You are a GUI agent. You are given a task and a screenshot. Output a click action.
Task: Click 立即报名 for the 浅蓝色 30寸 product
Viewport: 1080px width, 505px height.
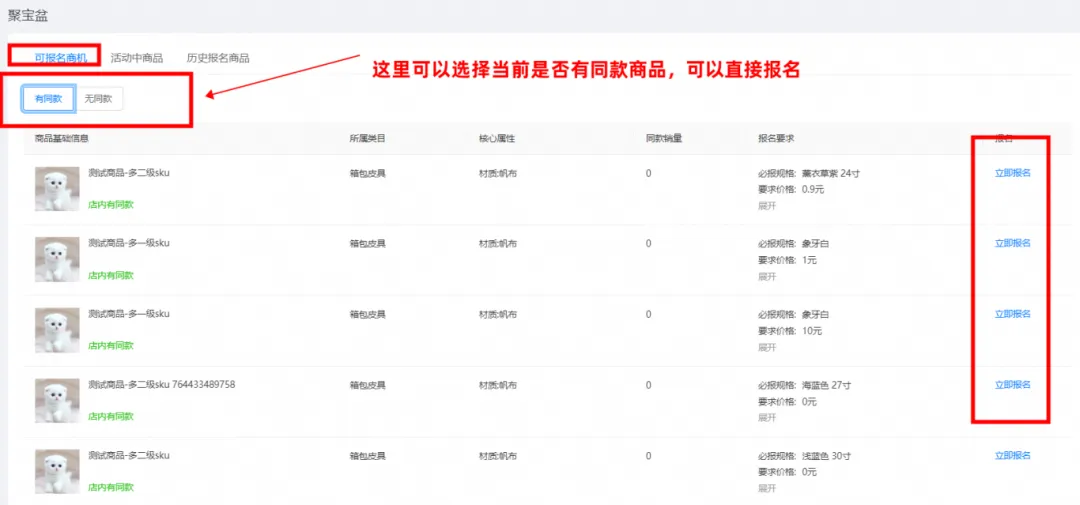tap(1012, 456)
